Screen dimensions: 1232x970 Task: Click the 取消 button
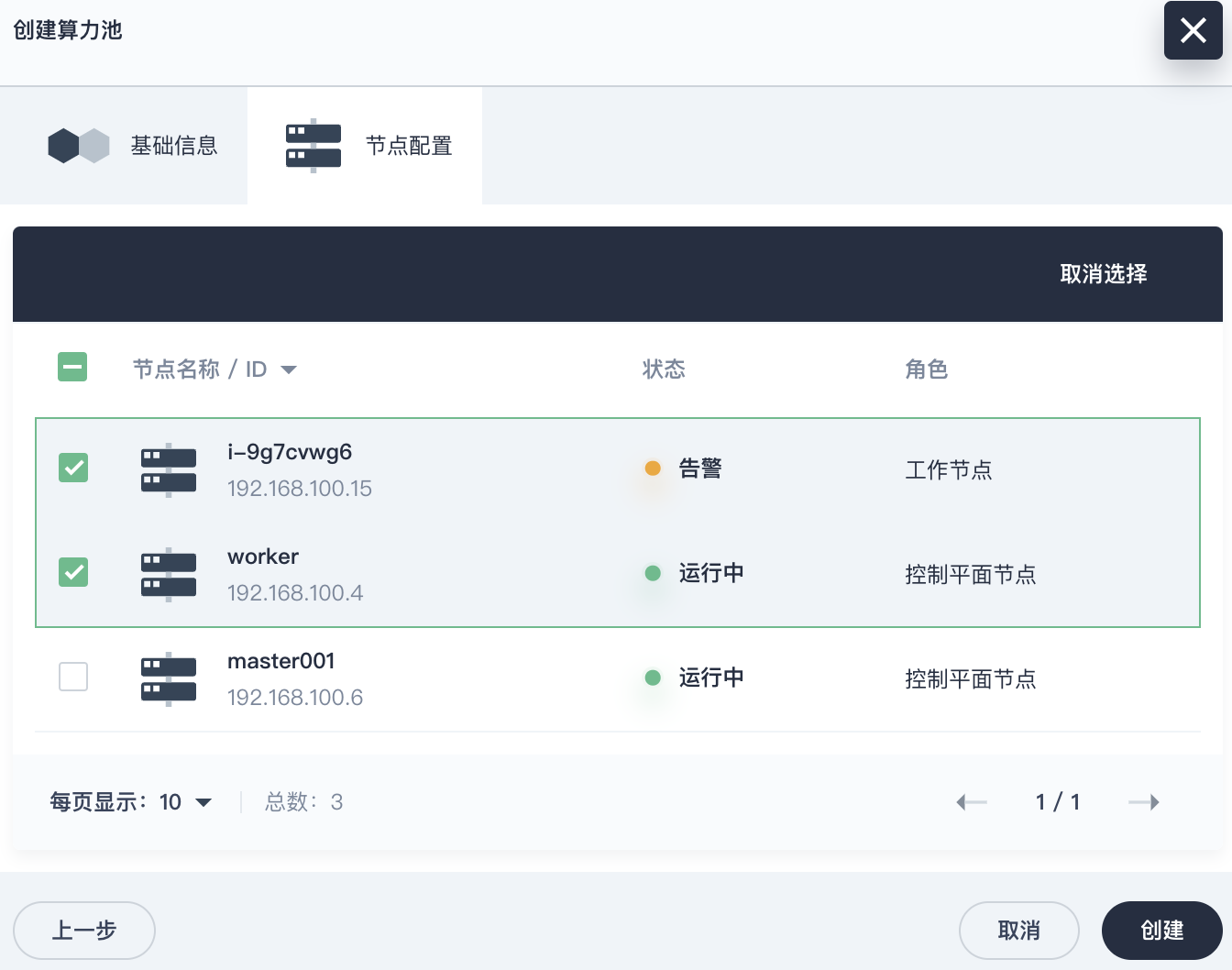(1018, 931)
